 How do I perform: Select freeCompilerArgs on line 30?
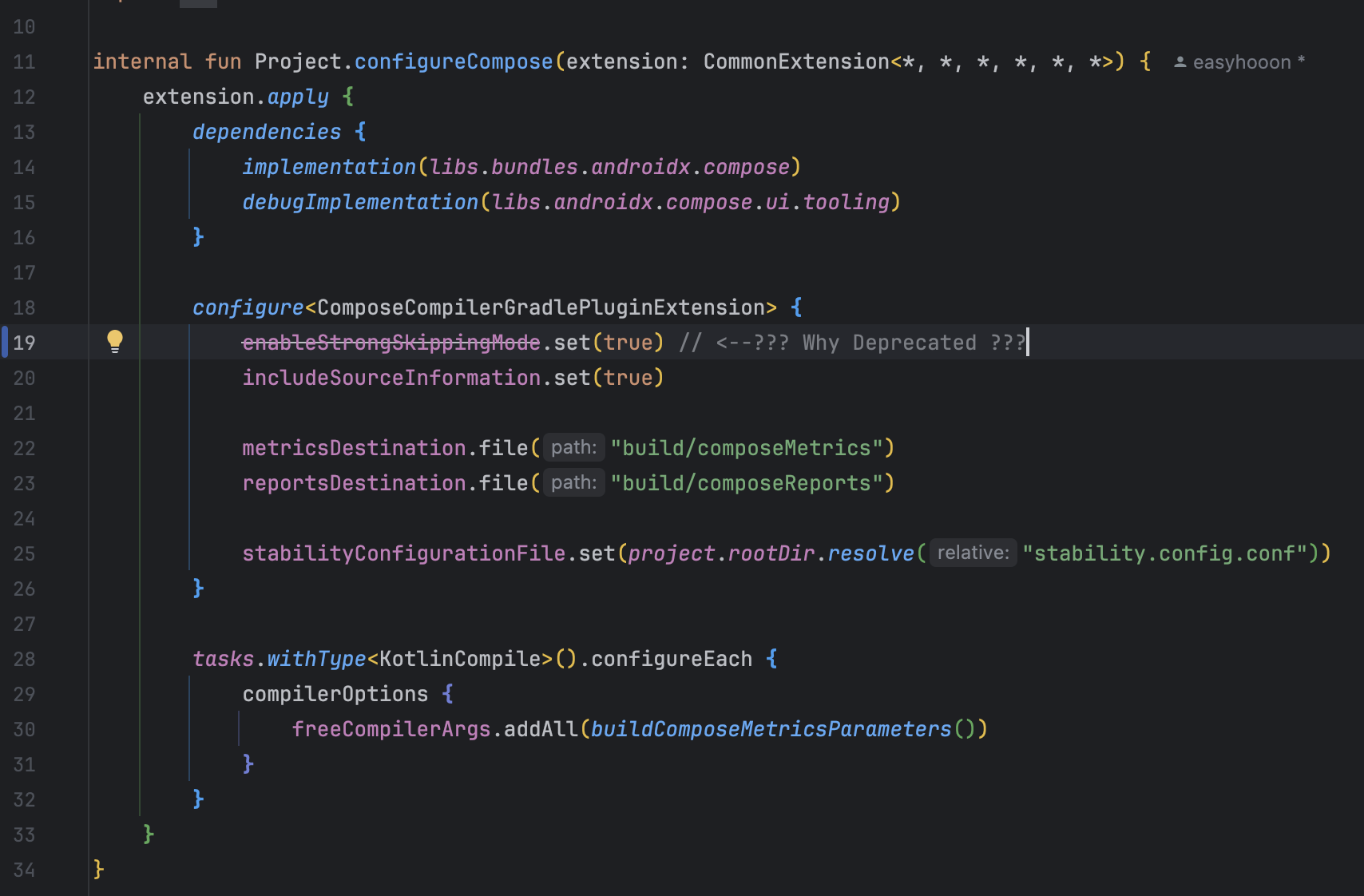(x=391, y=729)
